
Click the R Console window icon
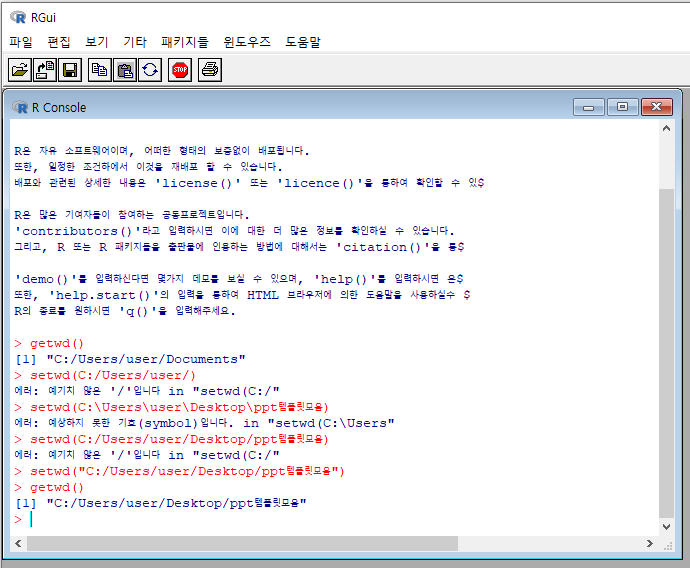20,107
